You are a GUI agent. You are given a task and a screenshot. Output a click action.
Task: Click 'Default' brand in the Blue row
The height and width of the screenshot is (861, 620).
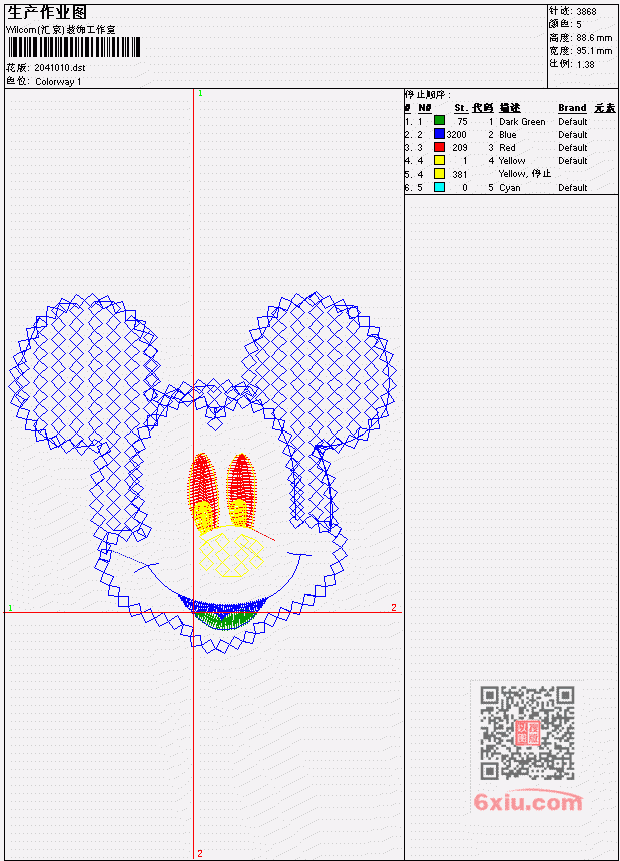point(572,135)
